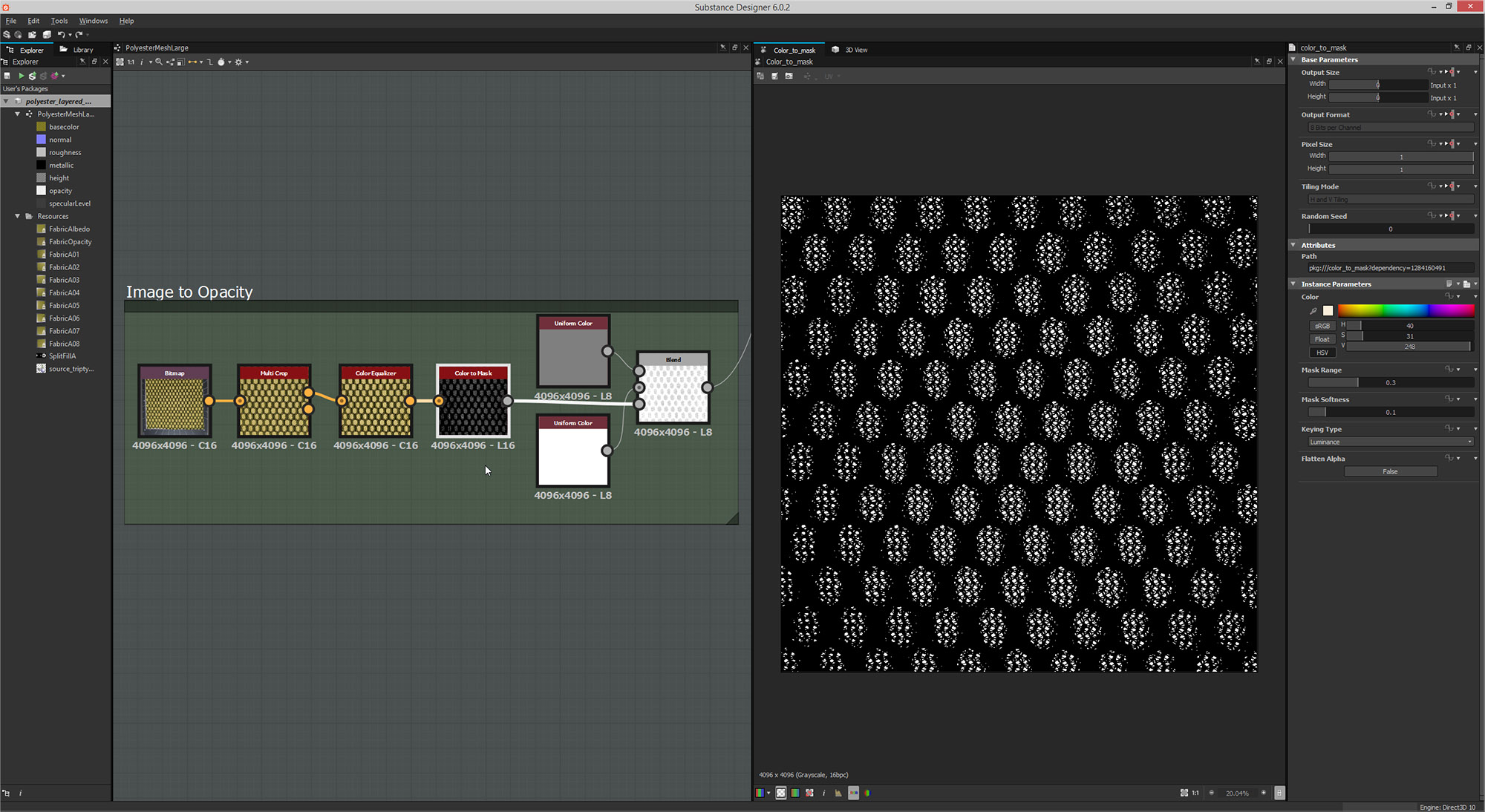Open the magnifier search icon in graph toolbar
The width and height of the screenshot is (1485, 812).
coord(158,62)
